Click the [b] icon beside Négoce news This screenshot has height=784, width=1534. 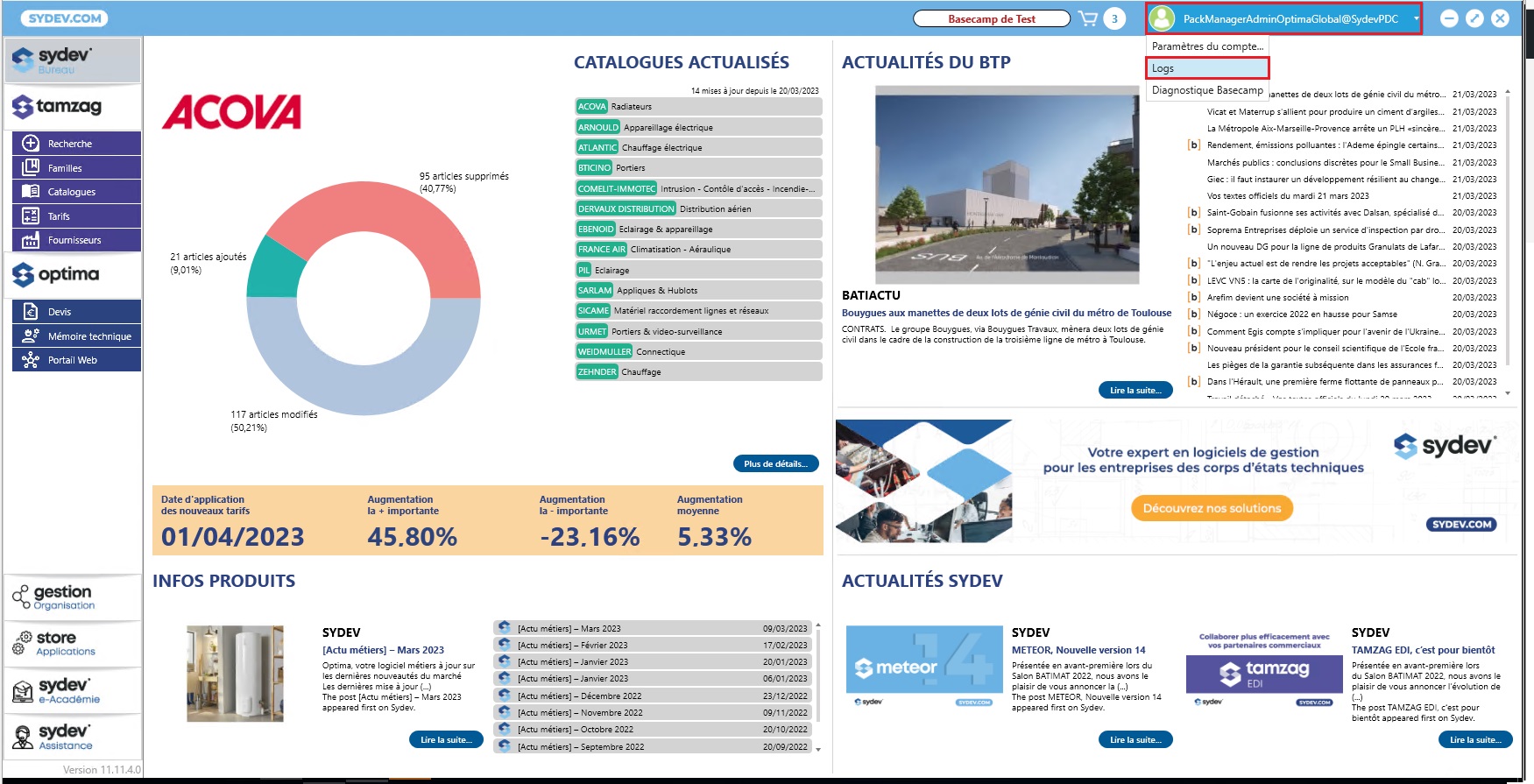pyautogui.click(x=1193, y=314)
